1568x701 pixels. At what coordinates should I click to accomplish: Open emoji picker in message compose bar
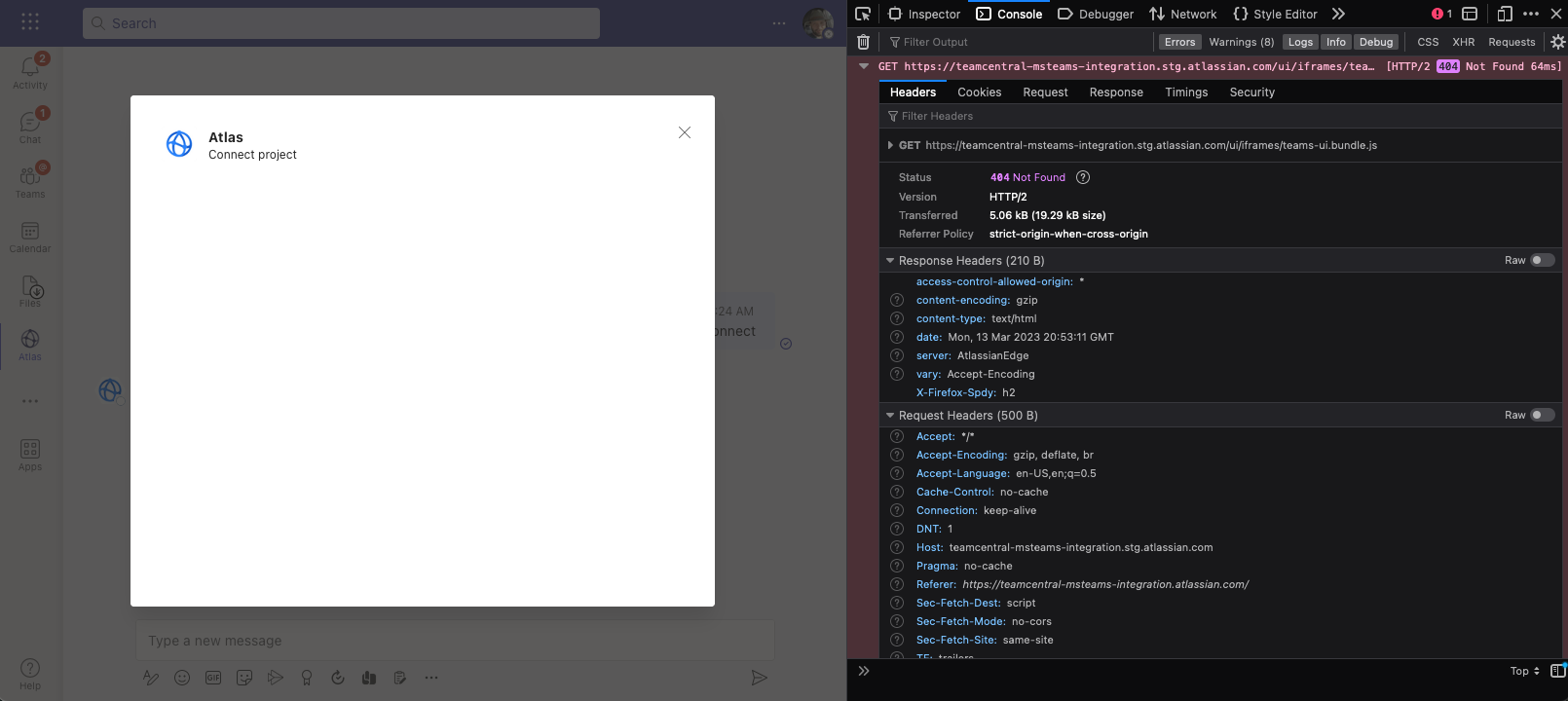[x=182, y=678]
